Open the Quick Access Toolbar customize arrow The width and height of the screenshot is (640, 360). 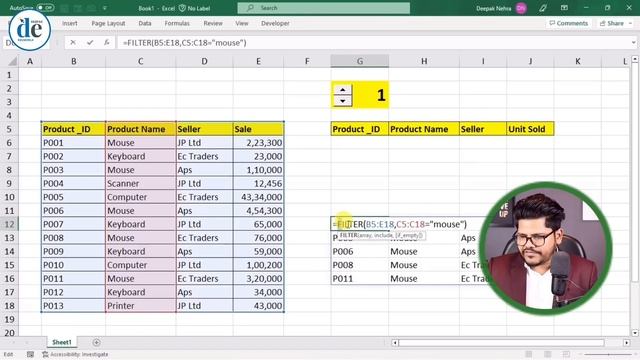(105, 8)
